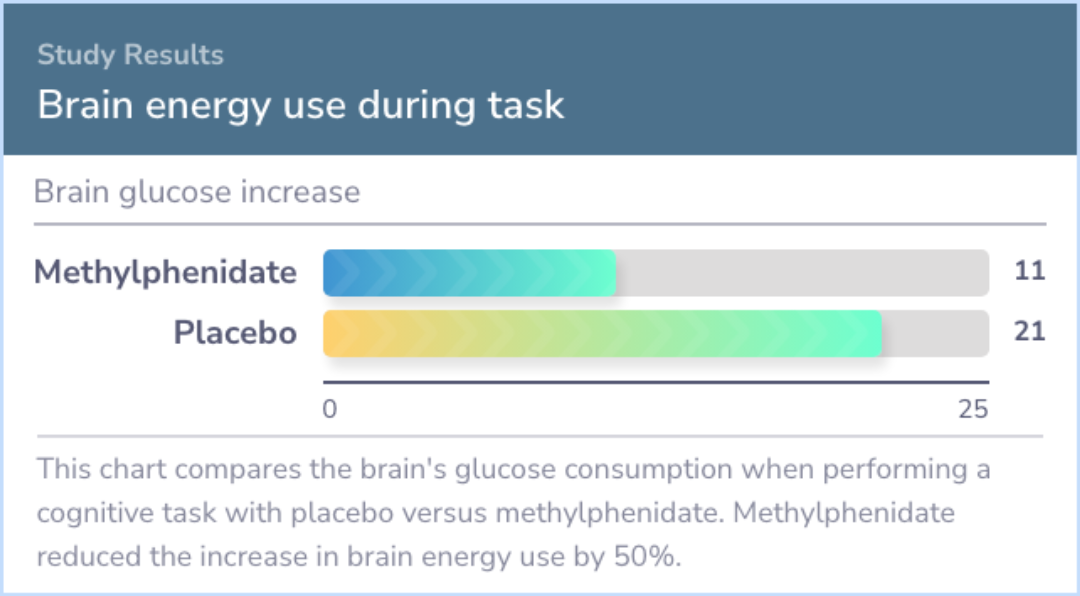Click the divider line above the description
This screenshot has height=596, width=1080.
(540, 436)
